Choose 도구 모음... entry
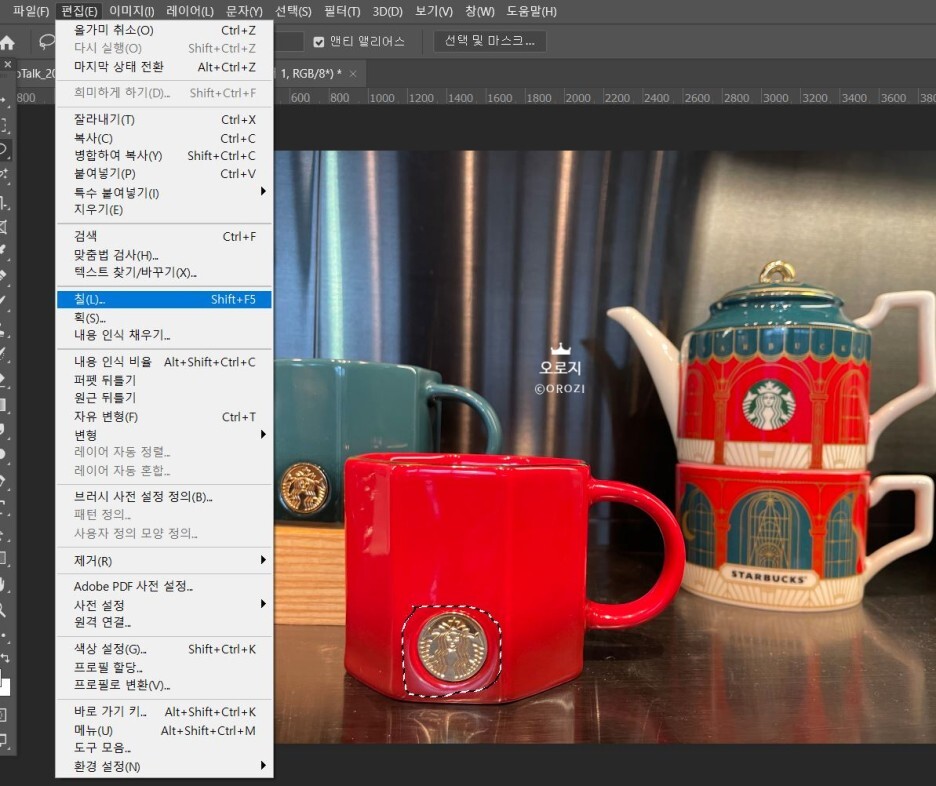The image size is (936, 786). click(x=164, y=747)
